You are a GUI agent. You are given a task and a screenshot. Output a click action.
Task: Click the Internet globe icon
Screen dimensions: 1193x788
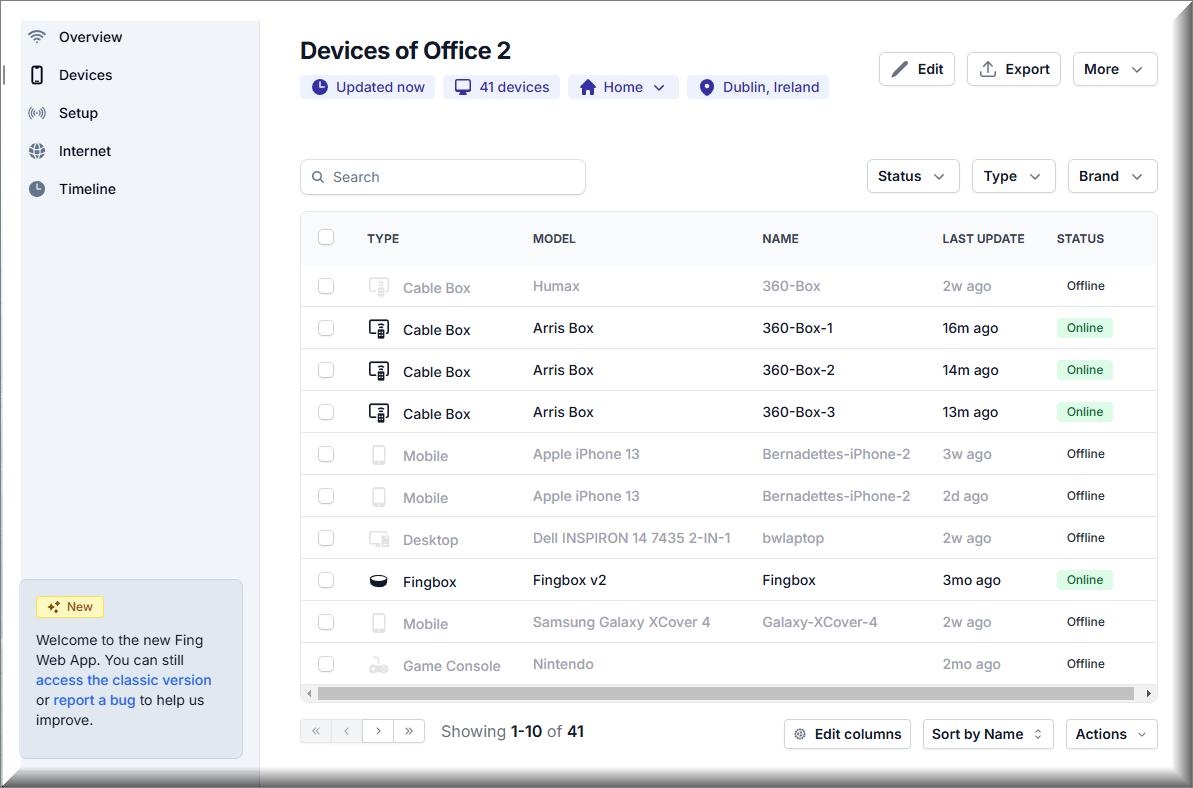coord(37,151)
